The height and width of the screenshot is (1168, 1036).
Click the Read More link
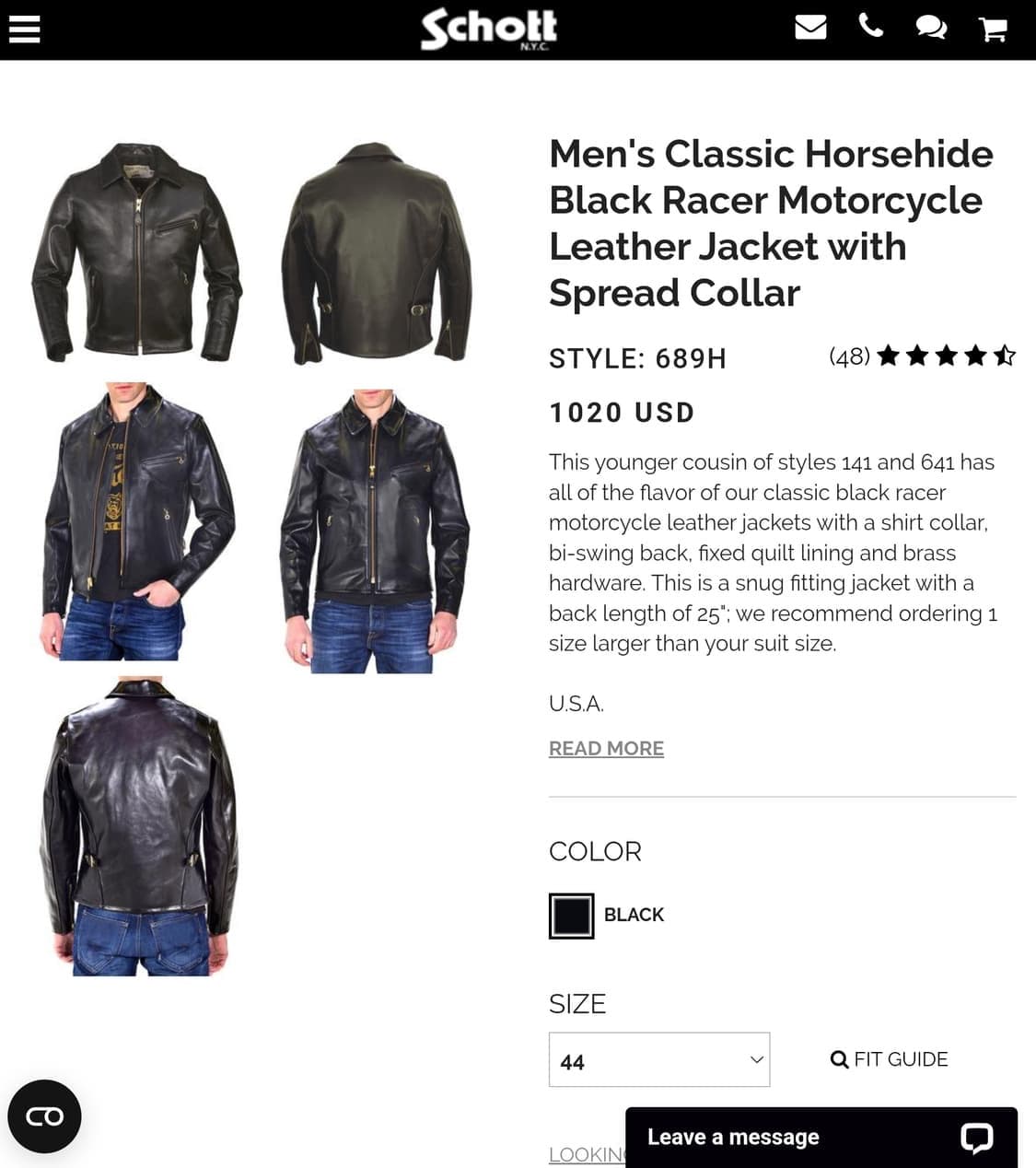tap(606, 749)
